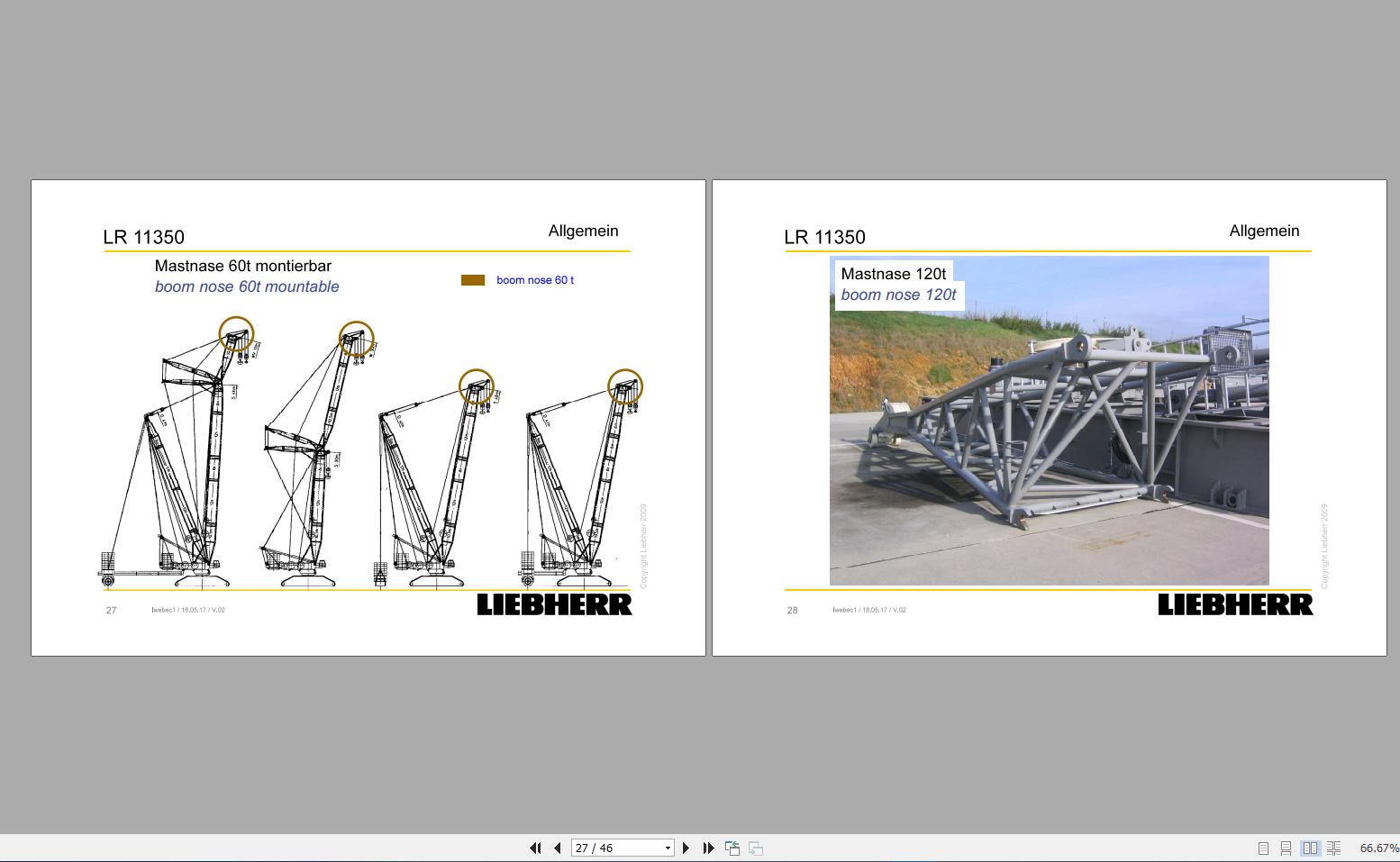Select the Allgemein heading on page 27
Image resolution: width=1400 pixels, height=862 pixels.
(x=584, y=231)
